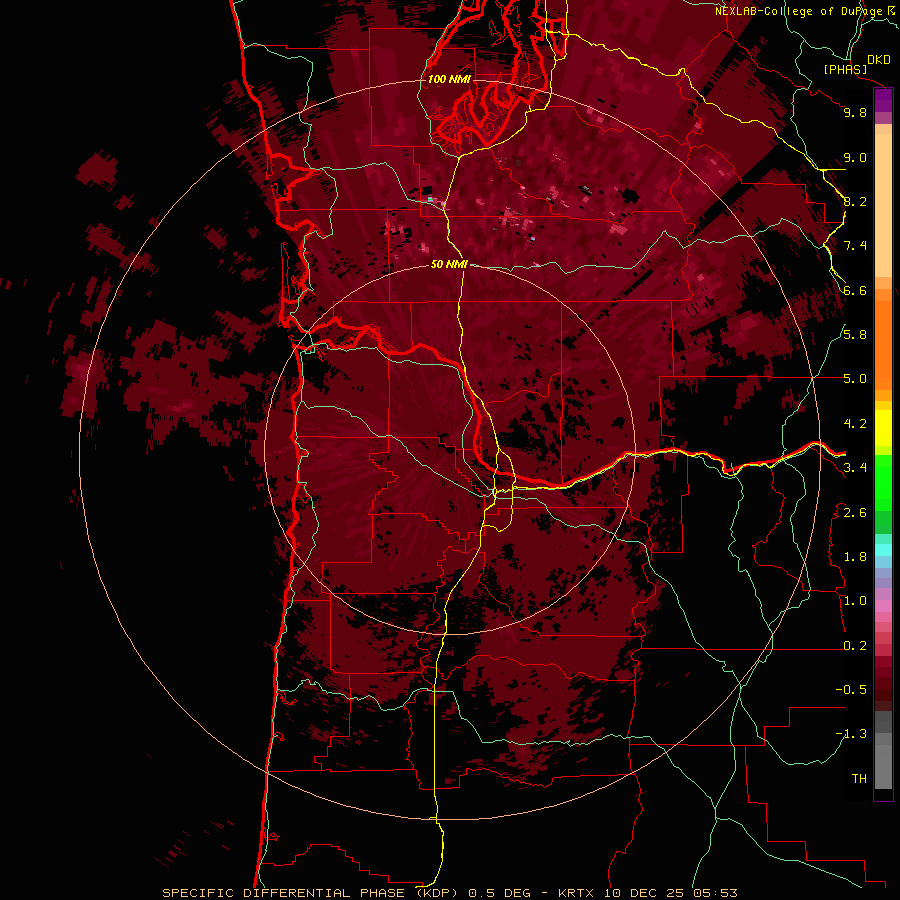
Task: Click the 10 DEC 25 date text
Action: 643,893
